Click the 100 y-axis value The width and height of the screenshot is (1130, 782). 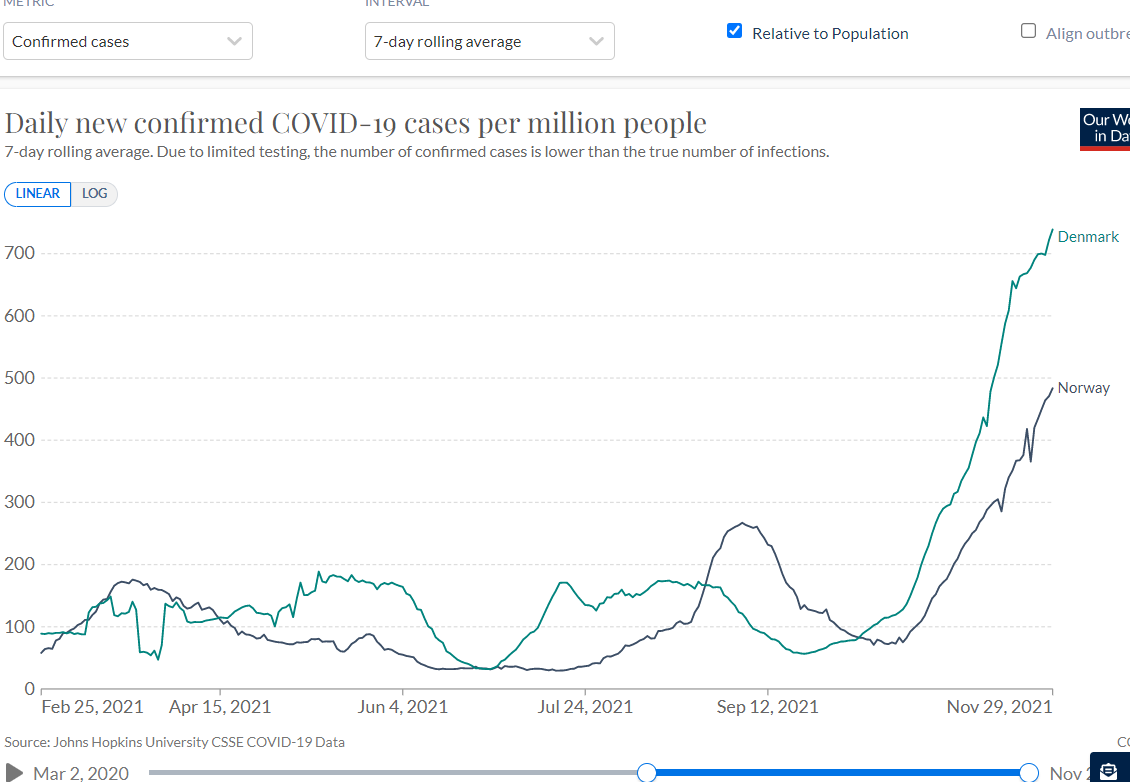click(20, 626)
